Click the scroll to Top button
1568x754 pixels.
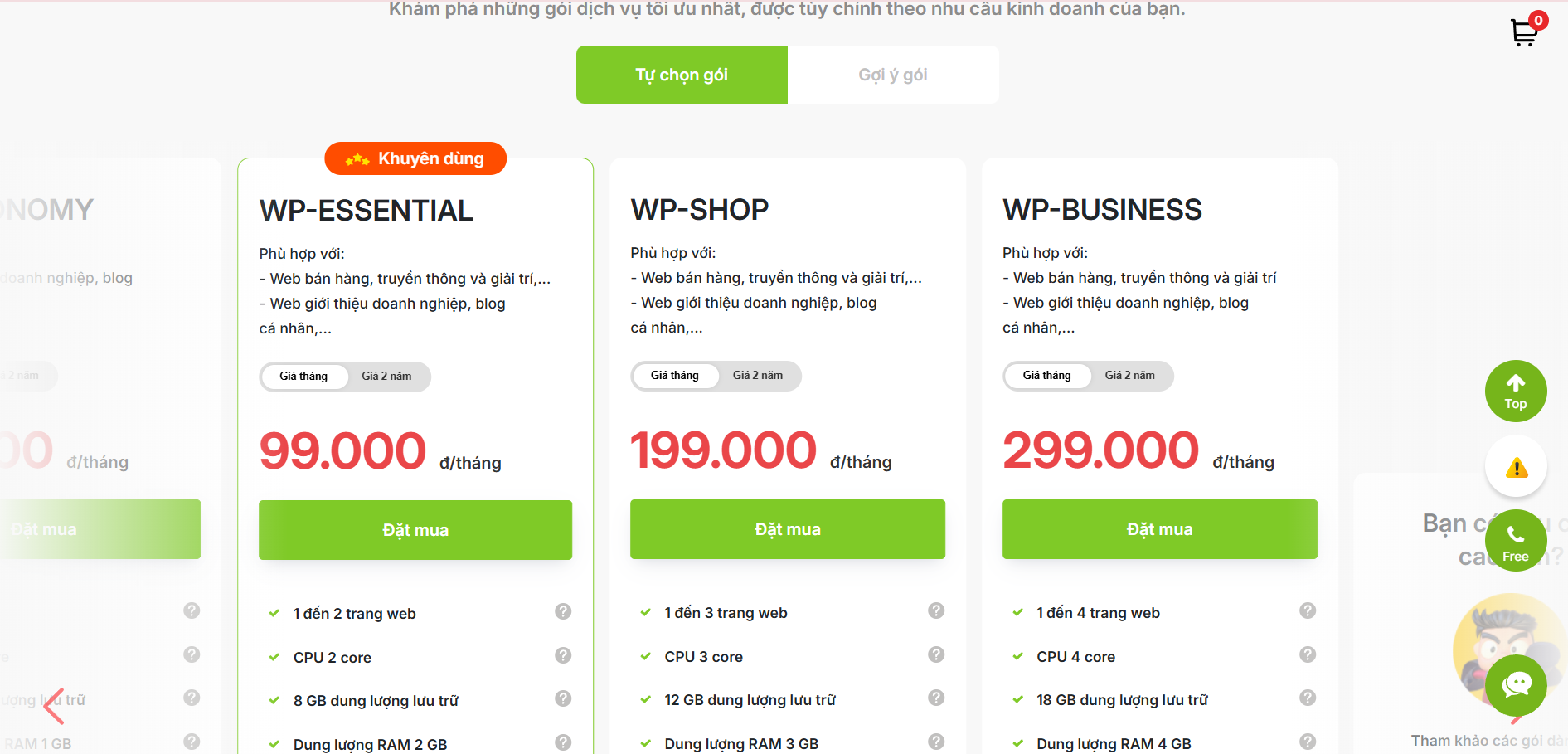click(1515, 391)
